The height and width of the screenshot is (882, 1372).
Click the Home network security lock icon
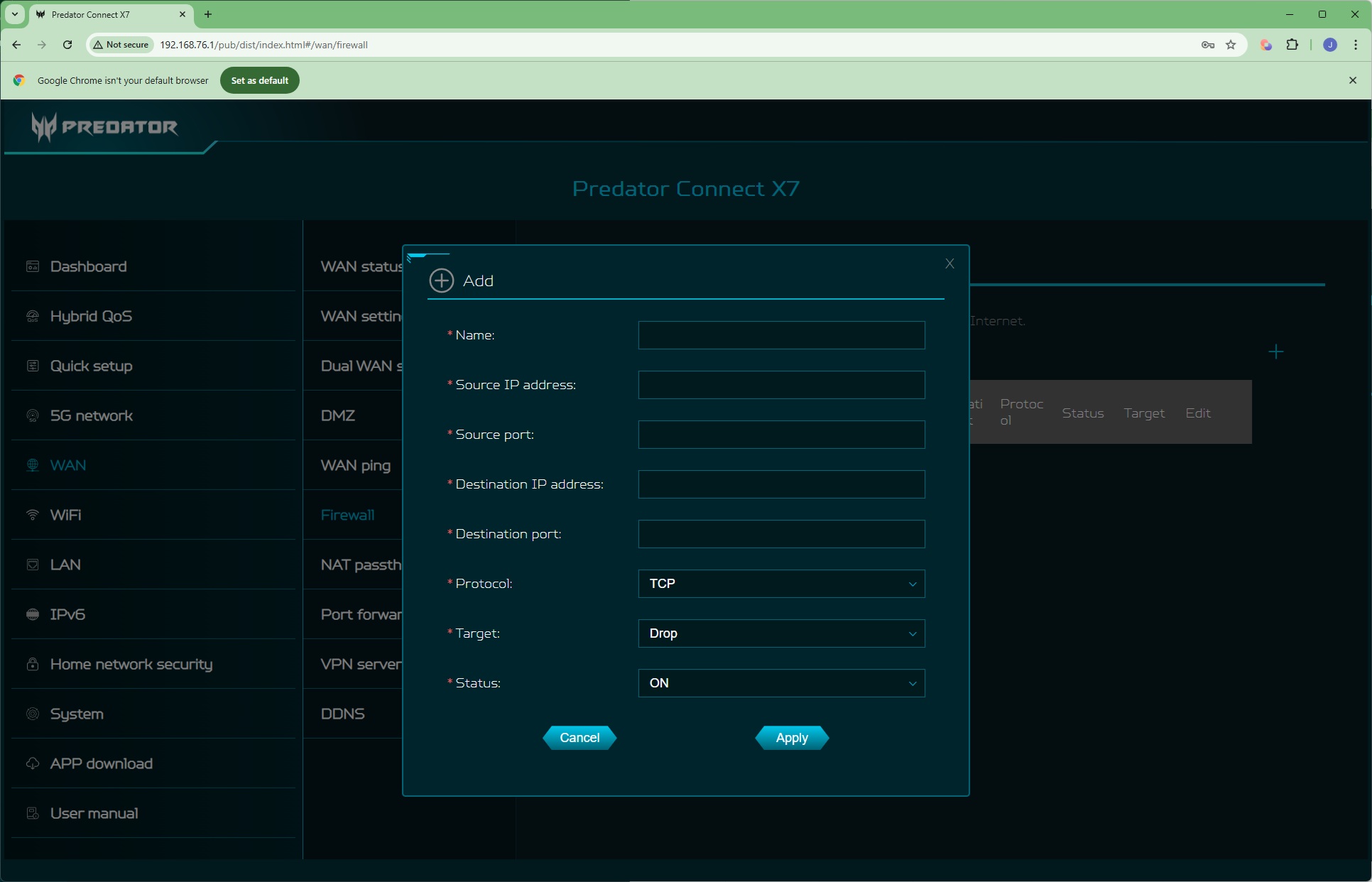pos(33,664)
